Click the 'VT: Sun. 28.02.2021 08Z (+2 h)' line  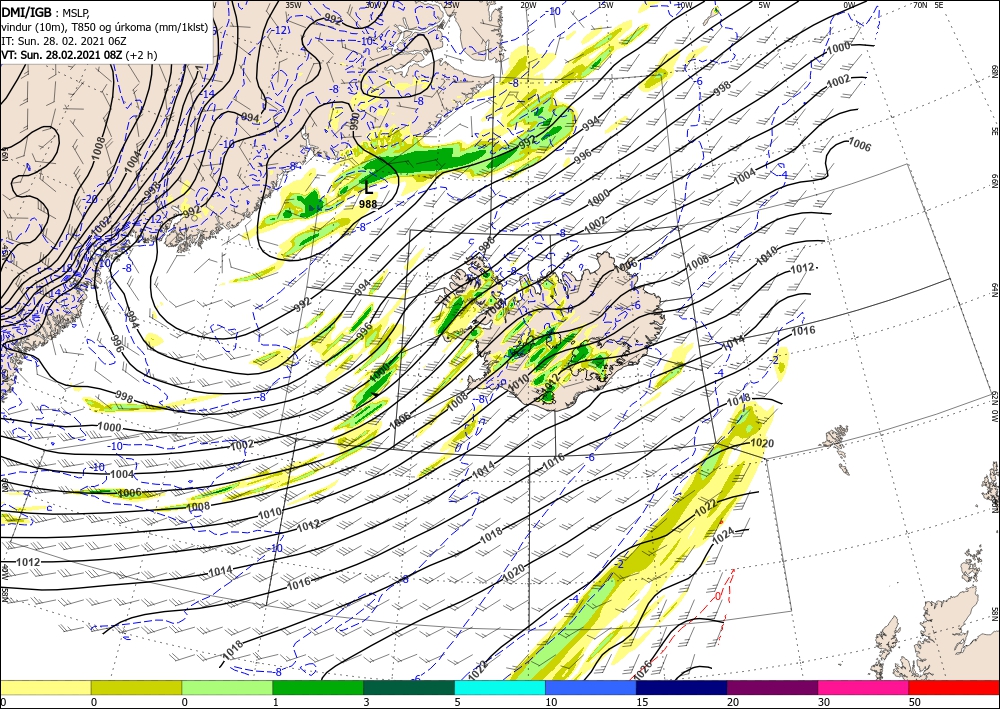pos(79,55)
